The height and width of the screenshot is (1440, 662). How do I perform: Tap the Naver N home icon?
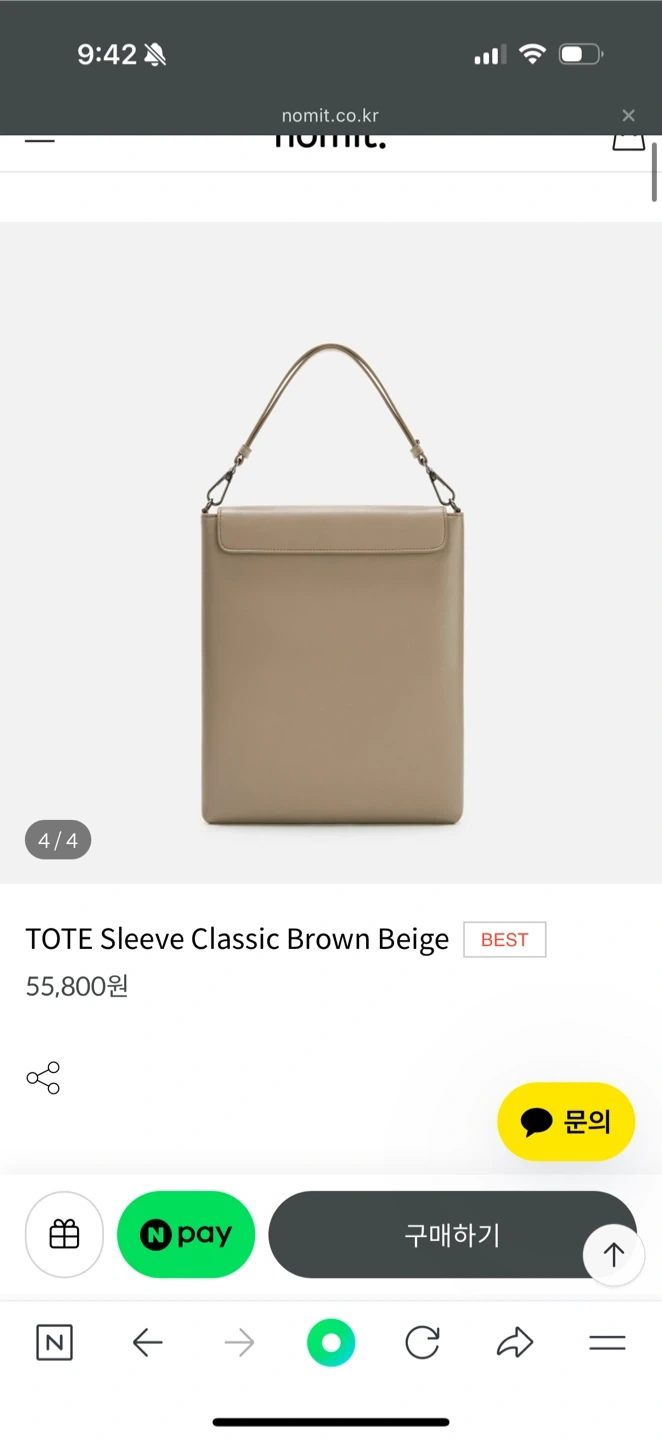54,1343
